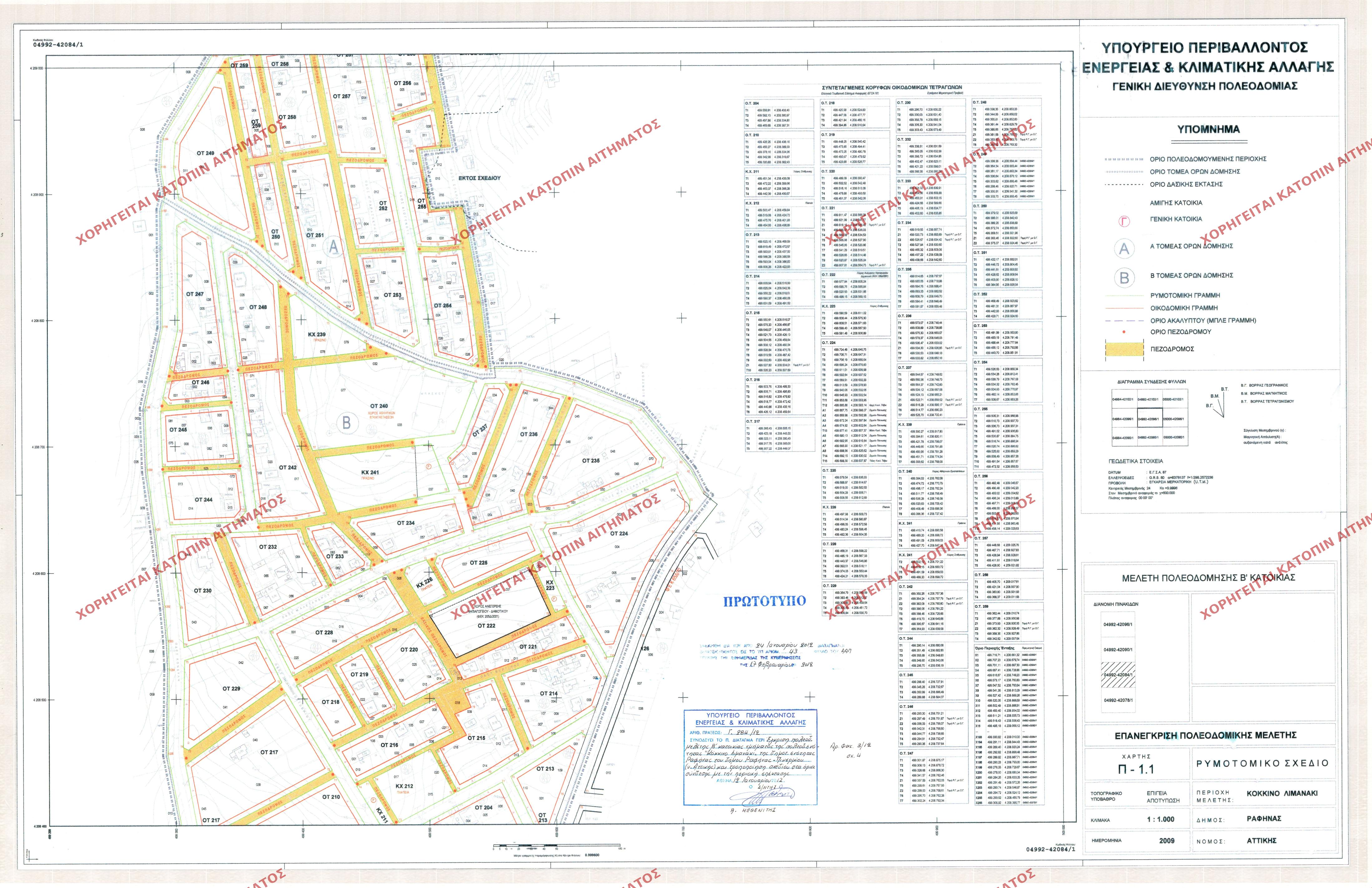Click the ΡΥΜΟΤΟΜΙΚΟ ΣΧΕΔΙΟ title box
Viewport: 1372px width, 888px height.
(1262, 763)
